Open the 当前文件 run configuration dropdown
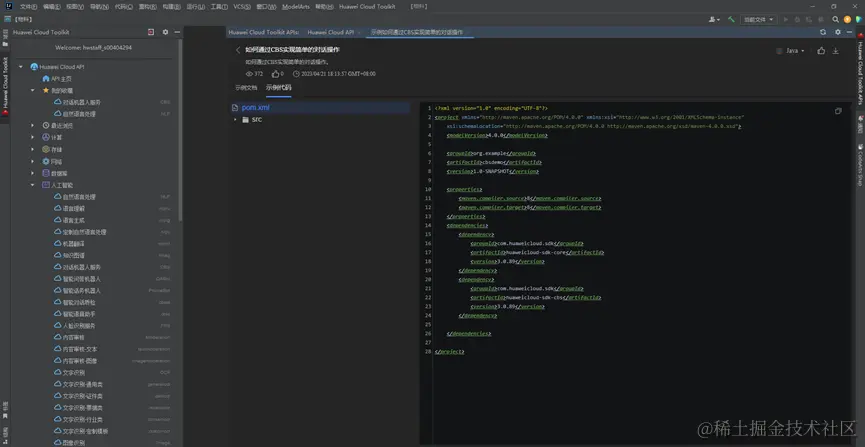 [759, 19]
